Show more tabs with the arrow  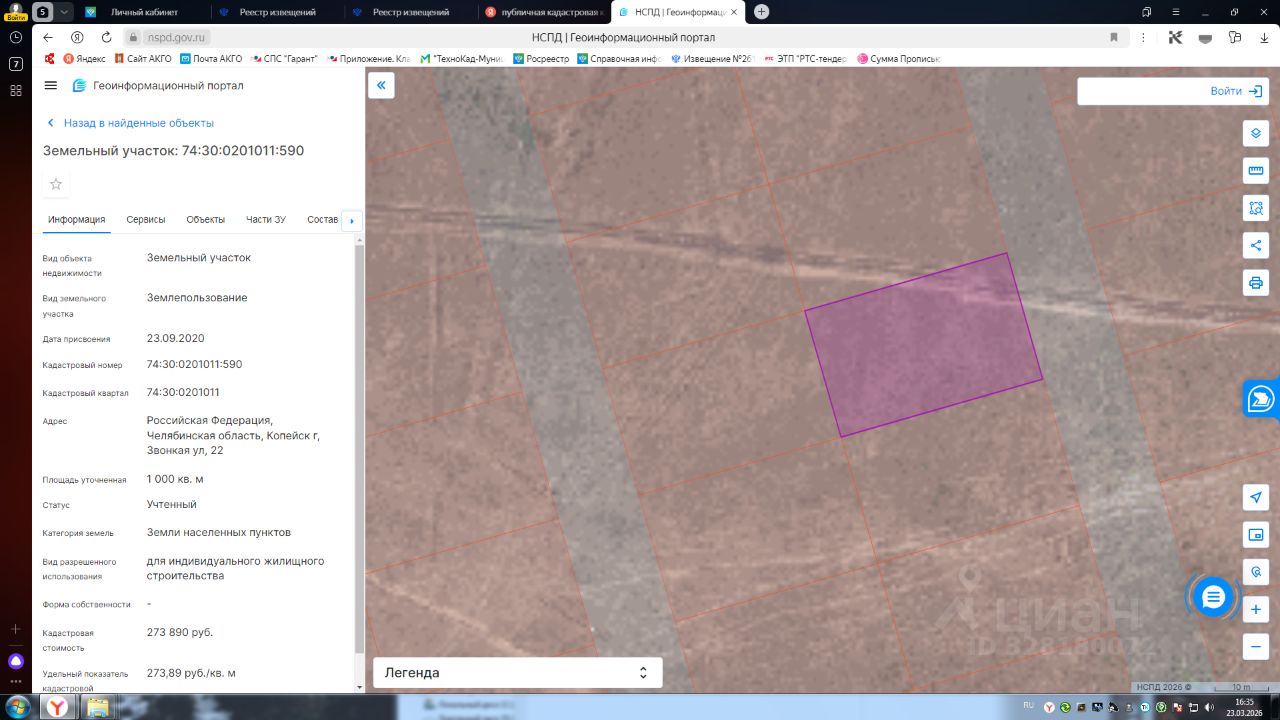pos(351,220)
